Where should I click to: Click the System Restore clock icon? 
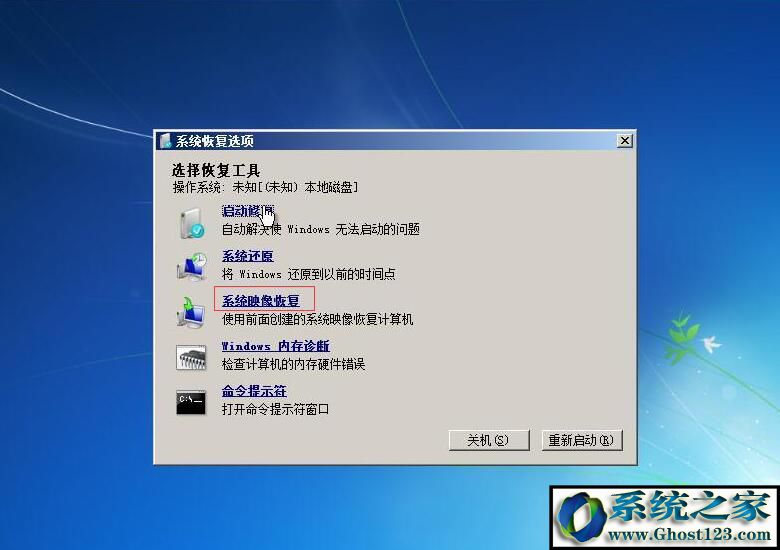point(191,266)
